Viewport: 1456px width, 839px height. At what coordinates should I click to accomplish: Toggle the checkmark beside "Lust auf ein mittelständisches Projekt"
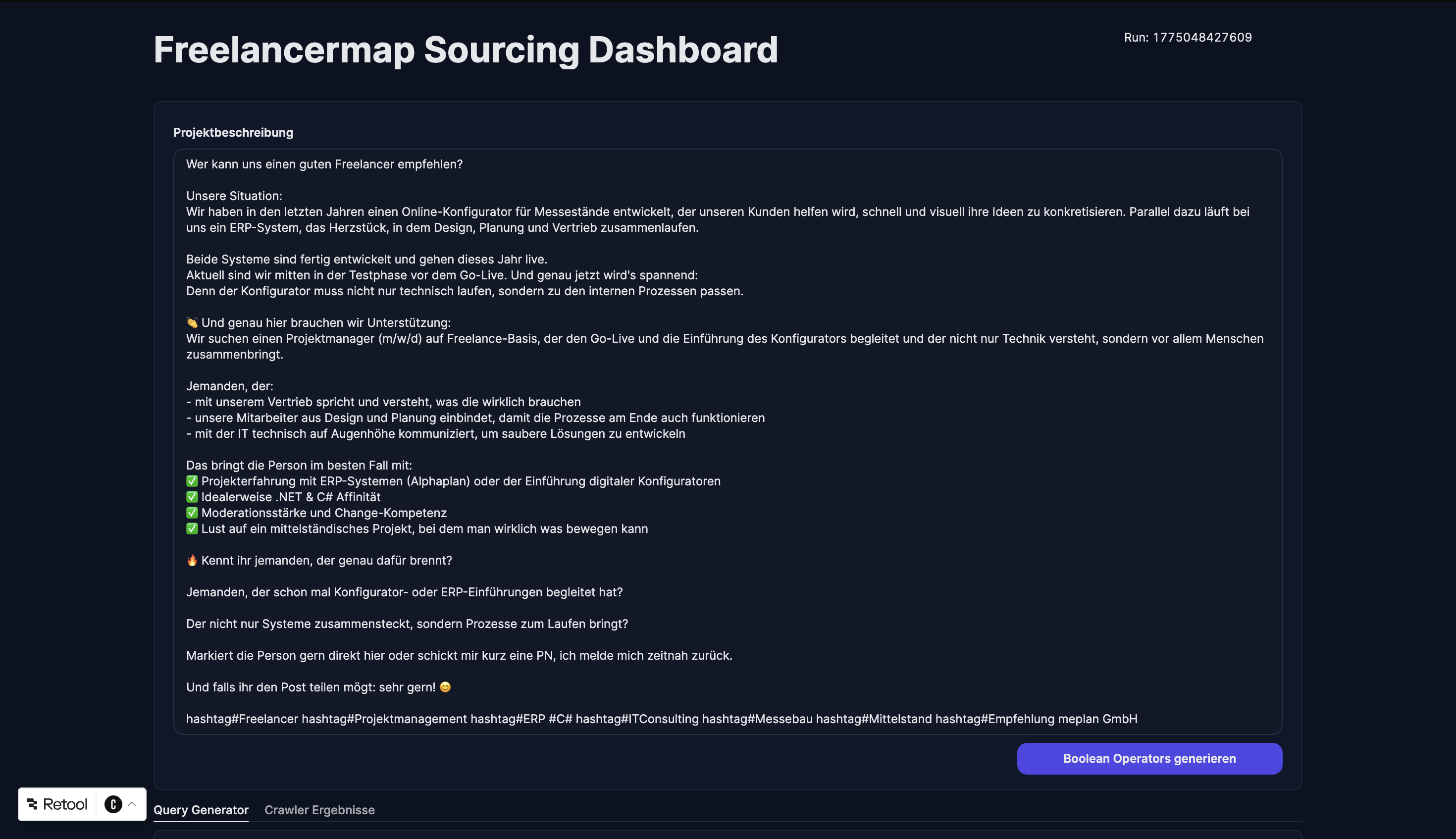(x=192, y=528)
